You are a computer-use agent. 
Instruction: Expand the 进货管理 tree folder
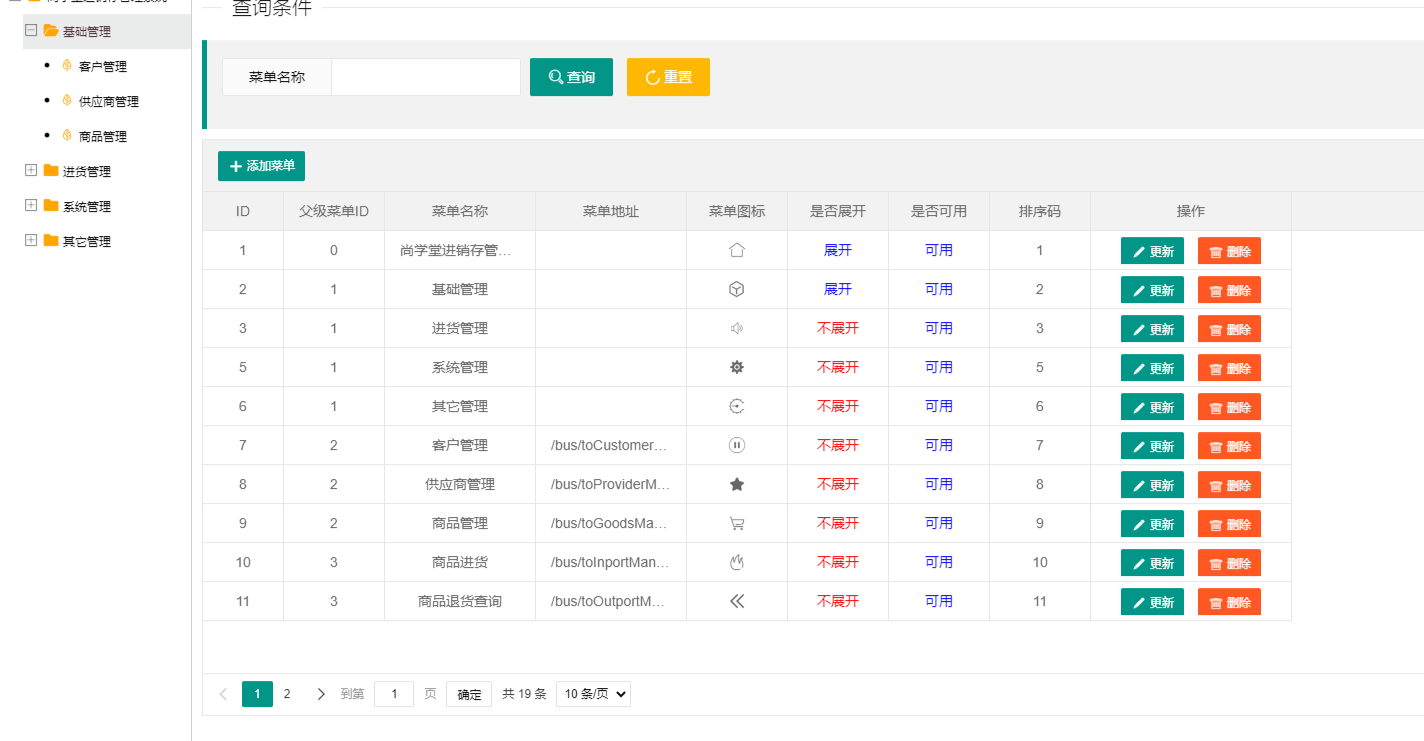point(31,171)
